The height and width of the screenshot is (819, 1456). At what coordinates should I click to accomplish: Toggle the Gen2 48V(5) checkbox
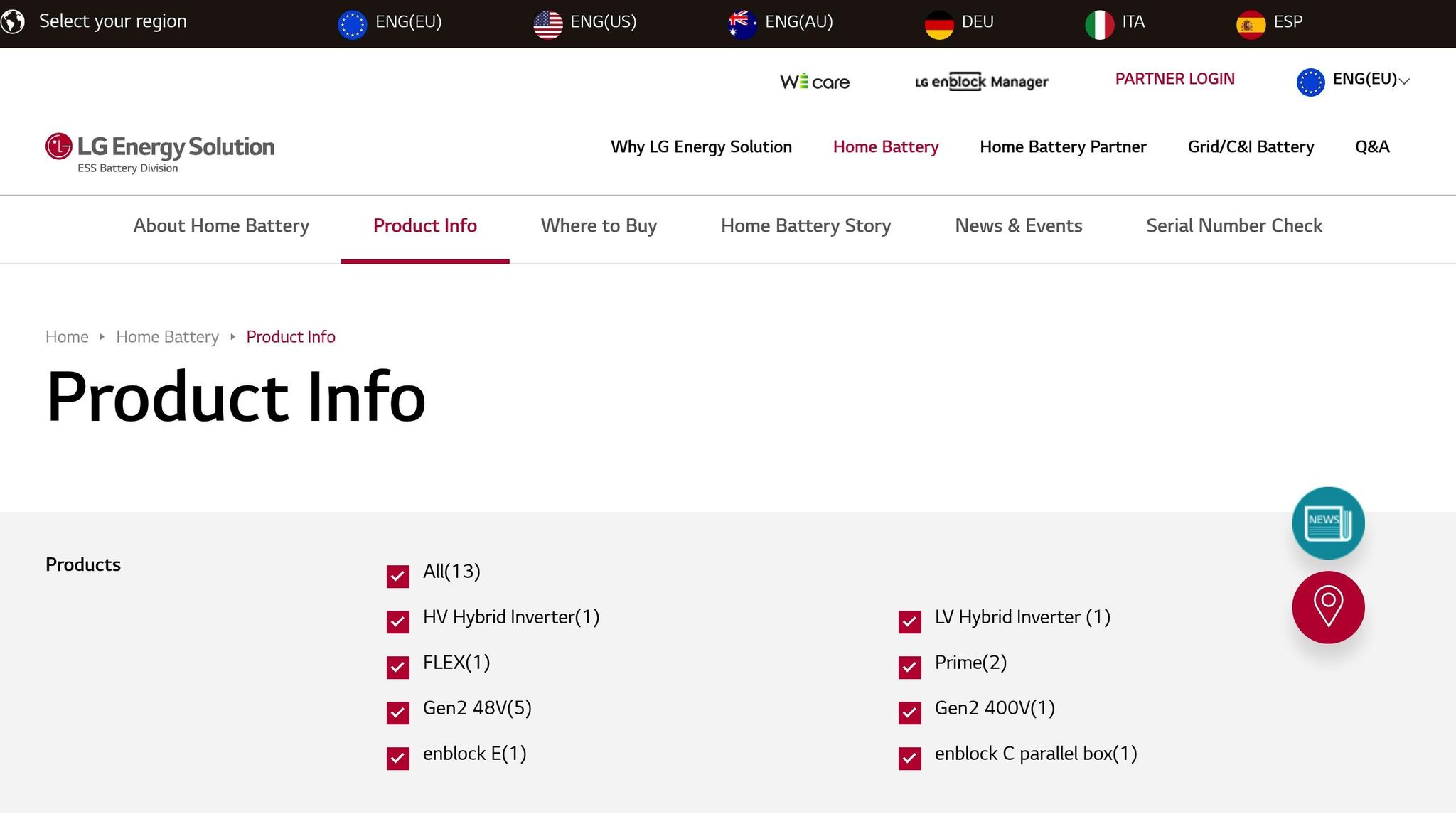tap(398, 712)
